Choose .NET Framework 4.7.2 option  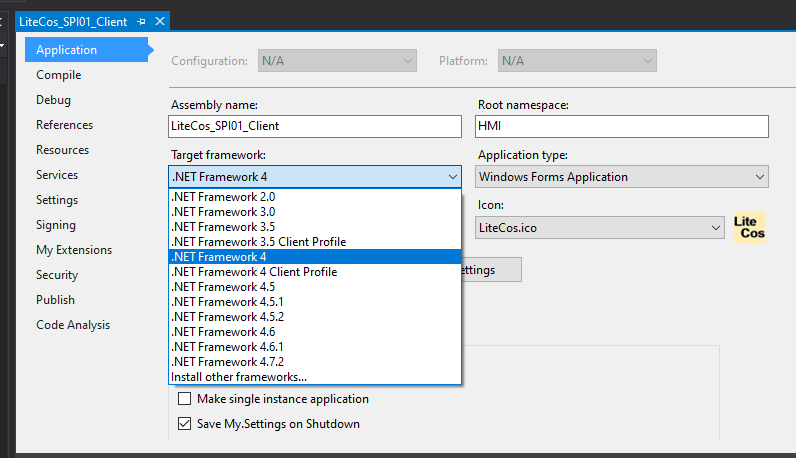point(315,362)
